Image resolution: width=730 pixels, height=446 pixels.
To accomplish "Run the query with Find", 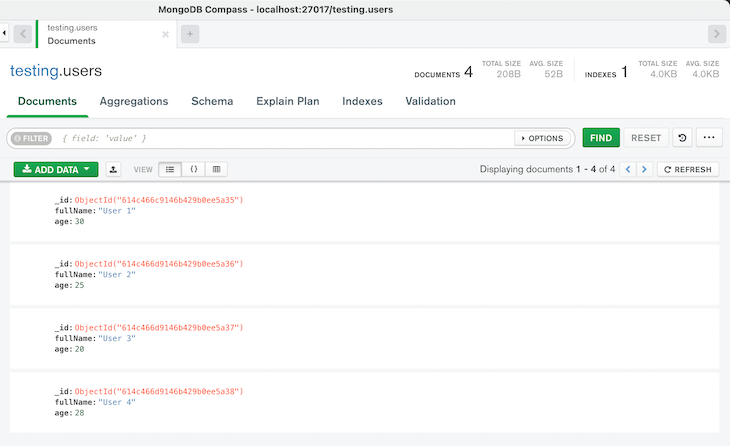I will click(601, 138).
